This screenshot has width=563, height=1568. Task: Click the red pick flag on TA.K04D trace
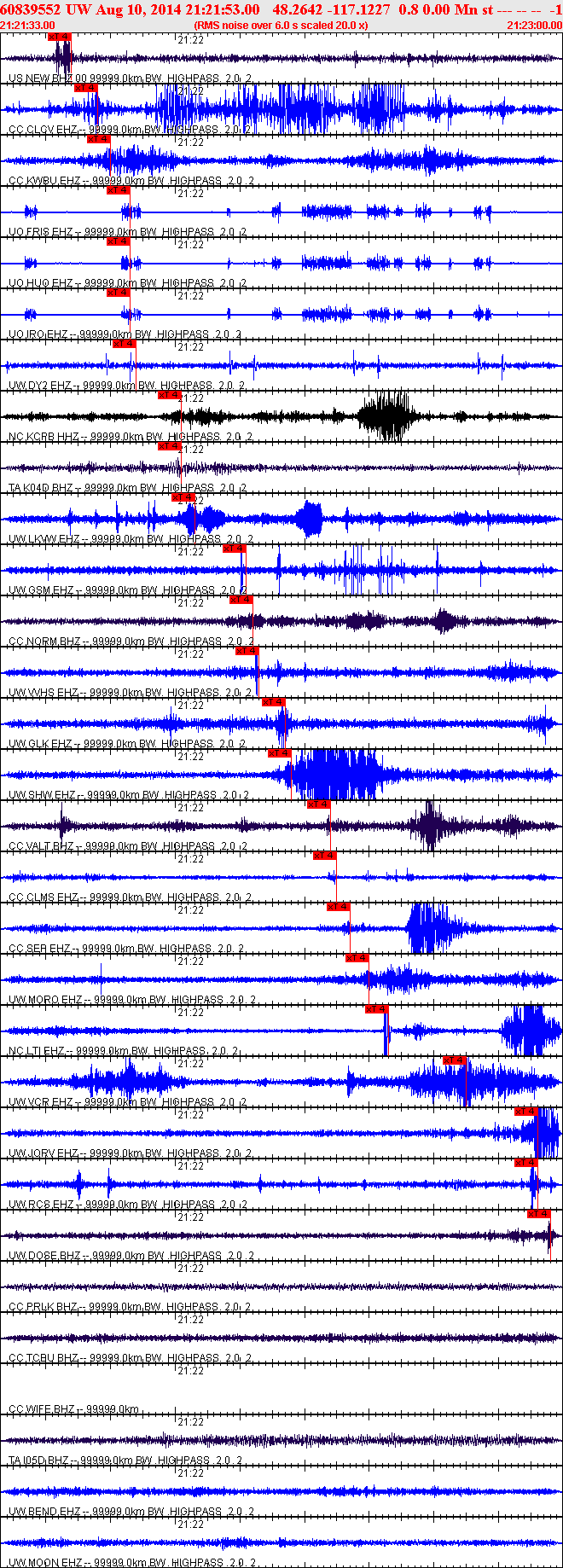click(170, 446)
